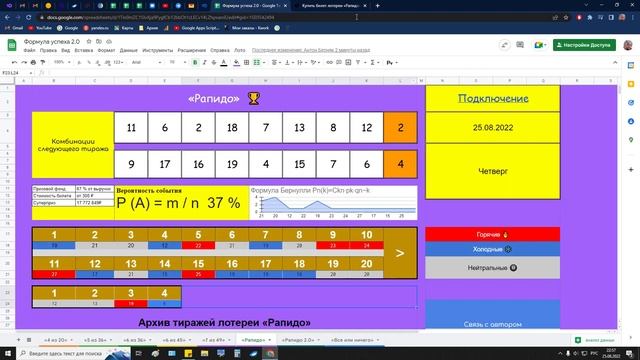
Task: Click the Name box cell reference
Action: (16, 73)
